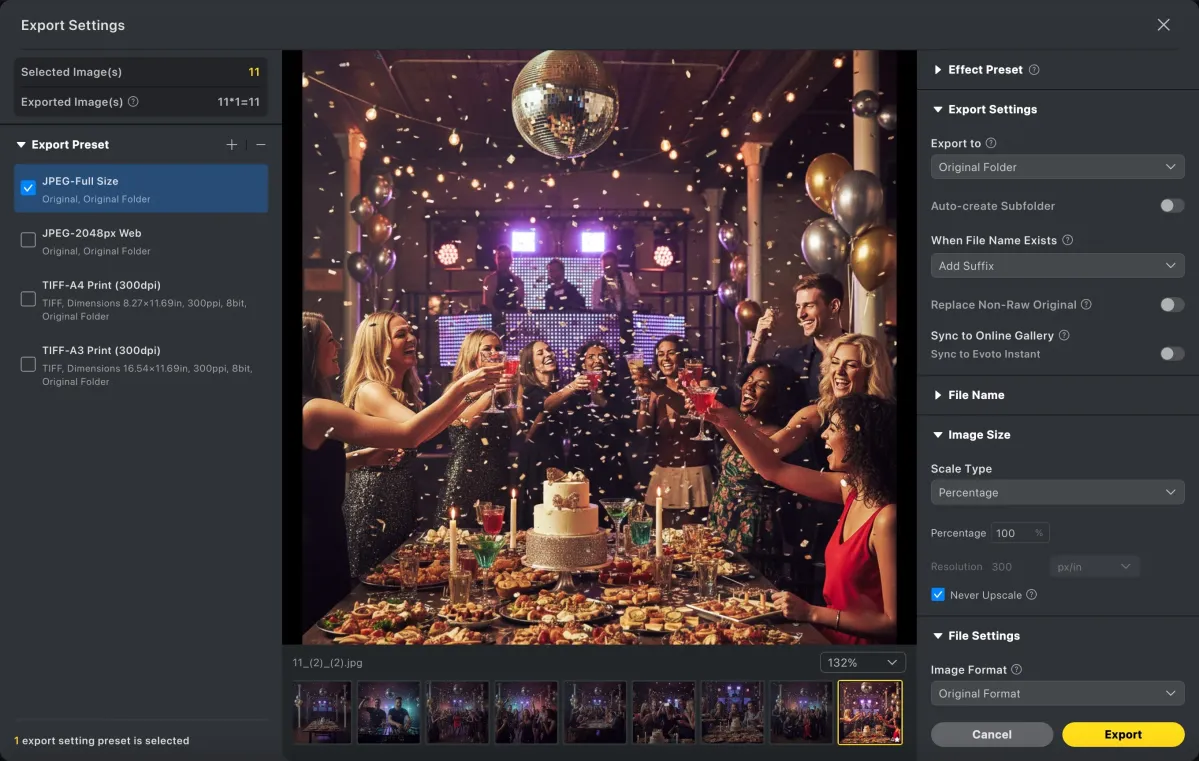Open the Scale Type Percentage dropdown
The height and width of the screenshot is (761, 1199).
(x=1057, y=493)
